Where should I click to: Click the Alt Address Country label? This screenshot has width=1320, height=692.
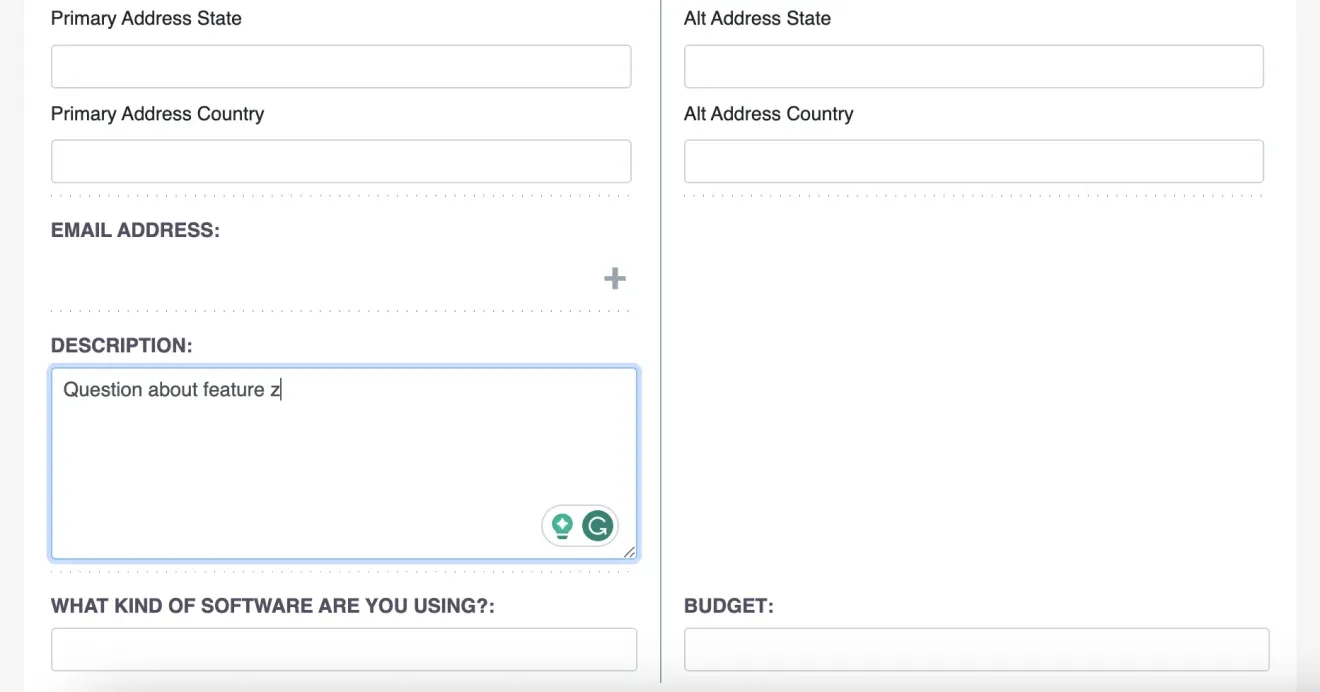[768, 113]
